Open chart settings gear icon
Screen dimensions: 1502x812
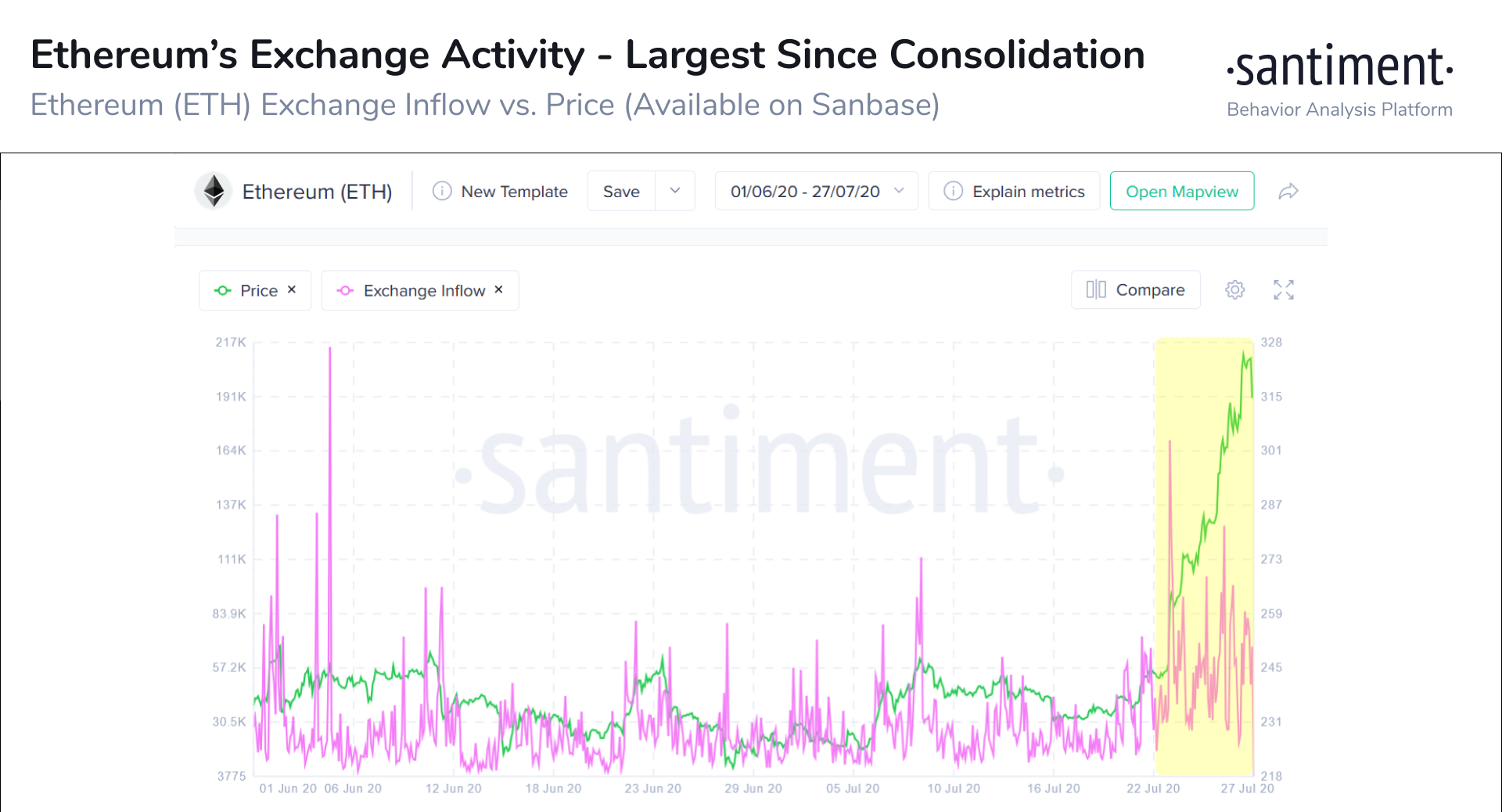point(1234,289)
